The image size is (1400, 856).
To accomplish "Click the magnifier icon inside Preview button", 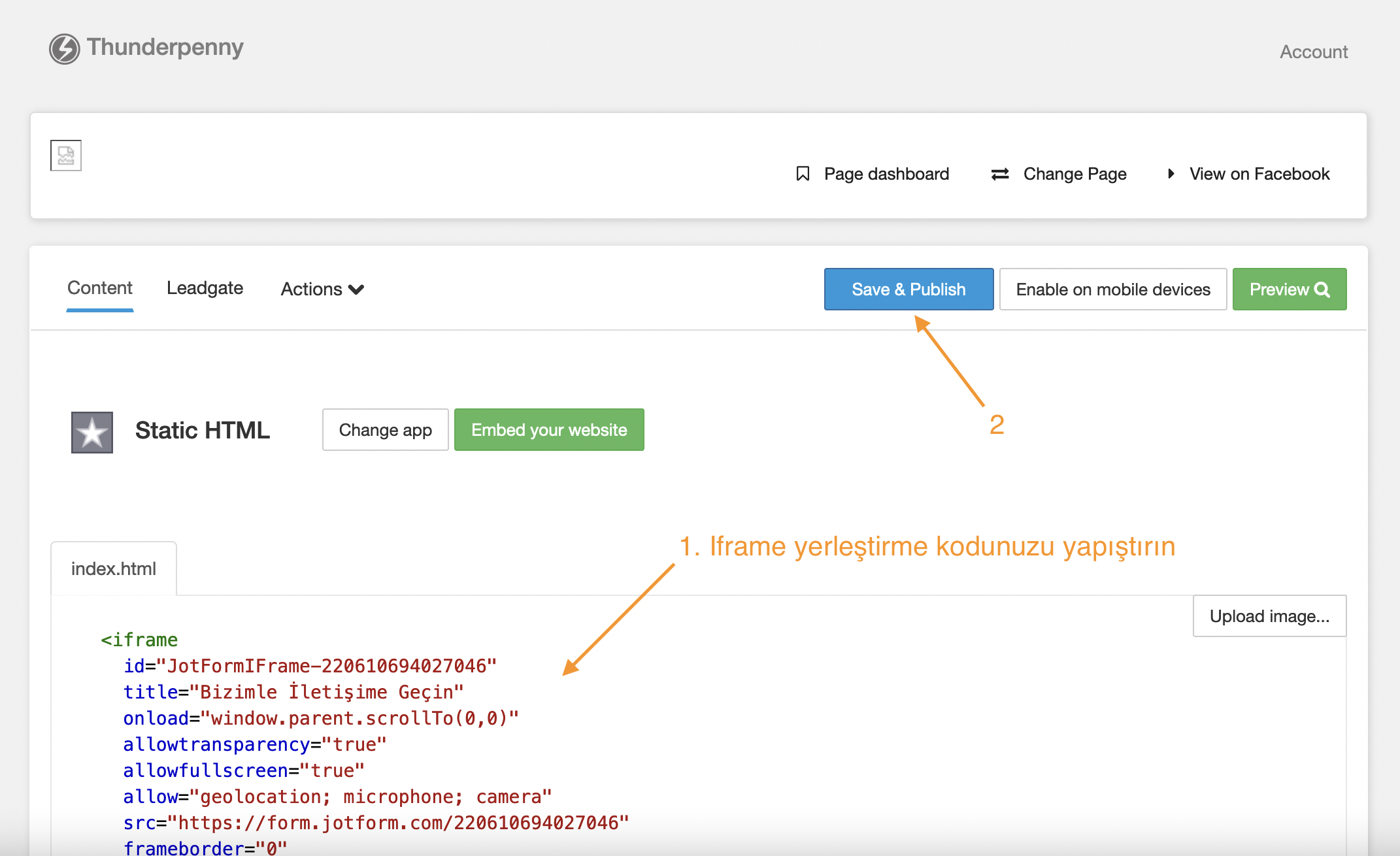I will 1322,289.
